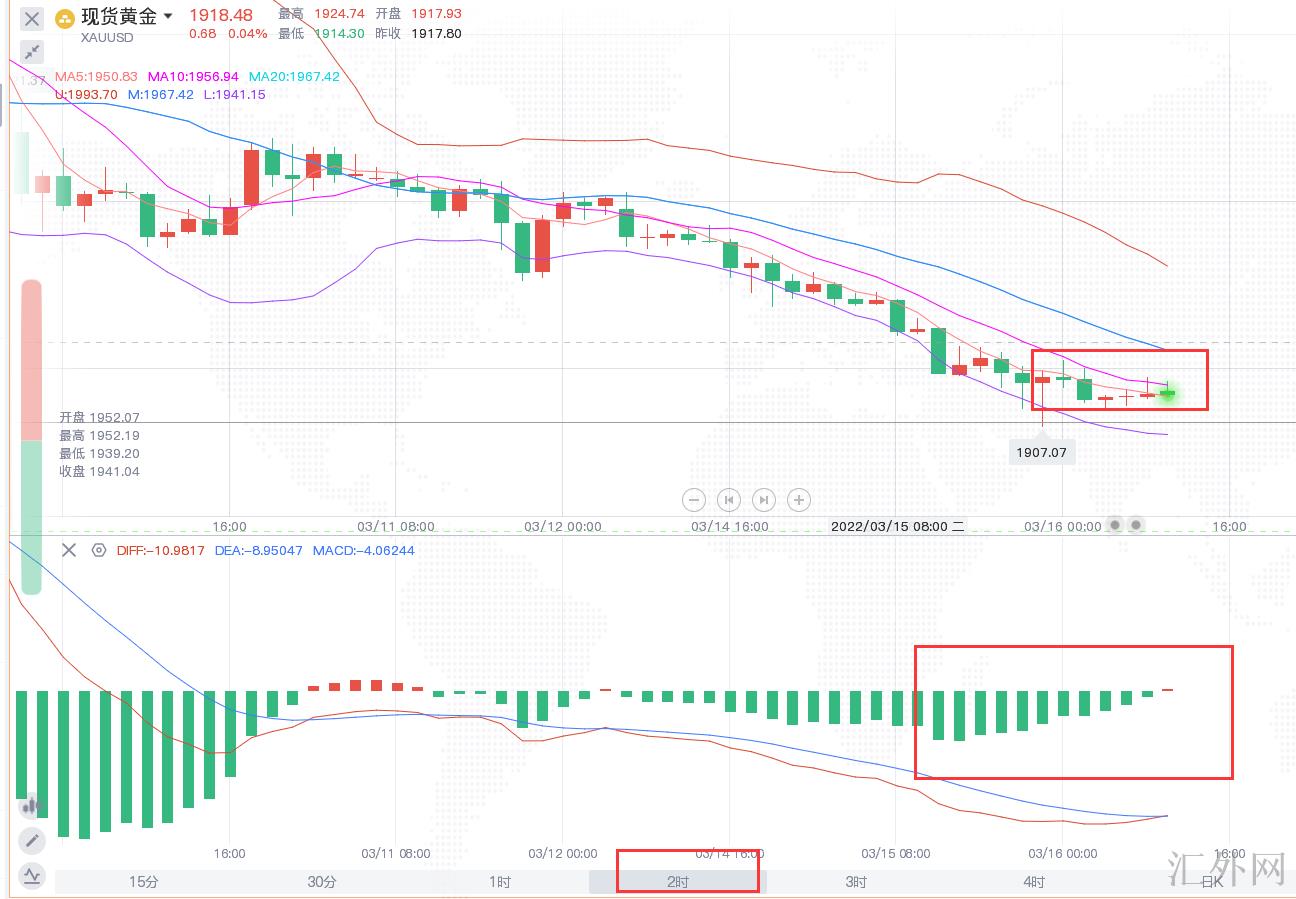Switch to the 15分 timeframe
This screenshot has width=1296, height=899.
click(x=143, y=881)
